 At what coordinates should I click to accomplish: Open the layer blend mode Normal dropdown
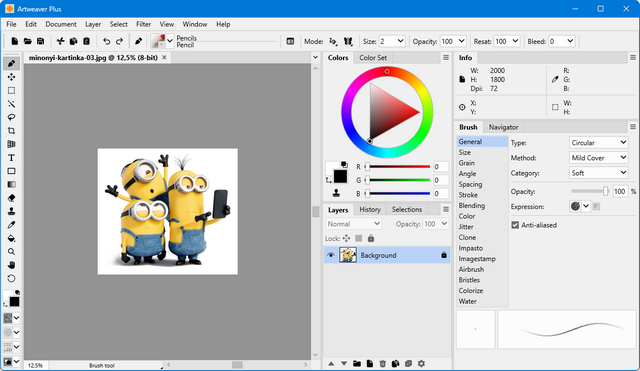[x=353, y=224]
